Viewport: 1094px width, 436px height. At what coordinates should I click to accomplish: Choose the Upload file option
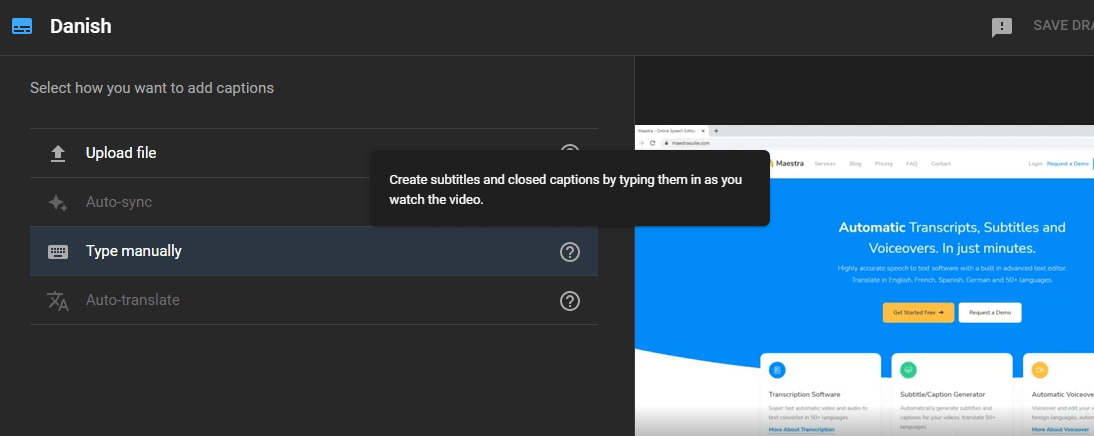314,153
